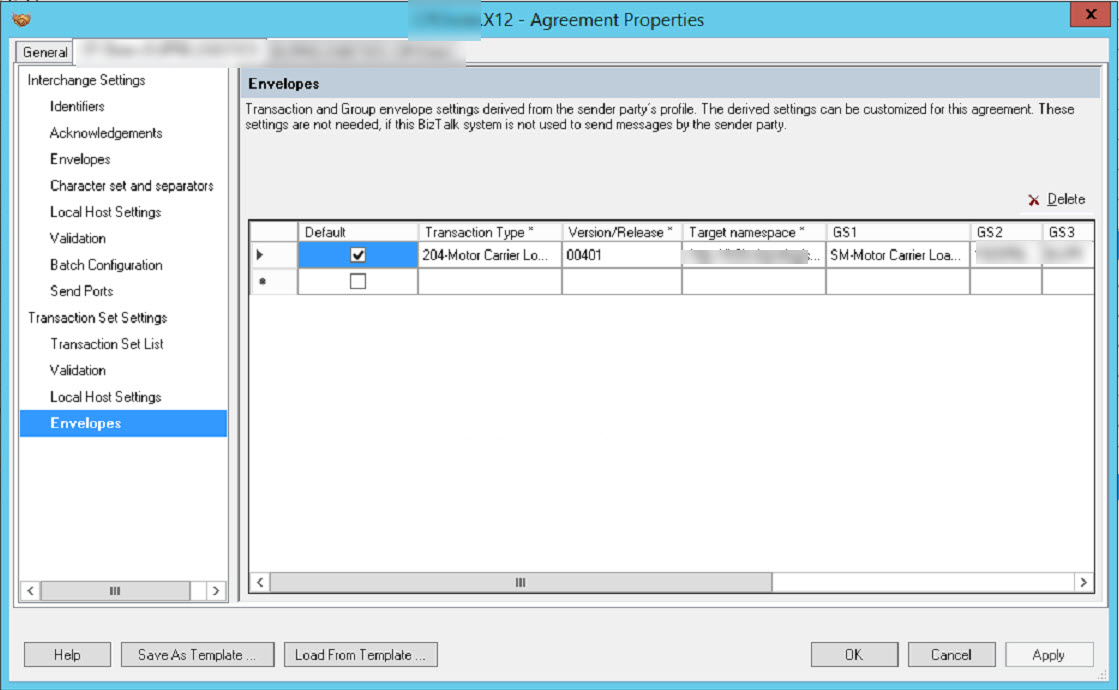This screenshot has width=1119, height=690.
Task: Click the Apply button
Action: tap(1049, 654)
